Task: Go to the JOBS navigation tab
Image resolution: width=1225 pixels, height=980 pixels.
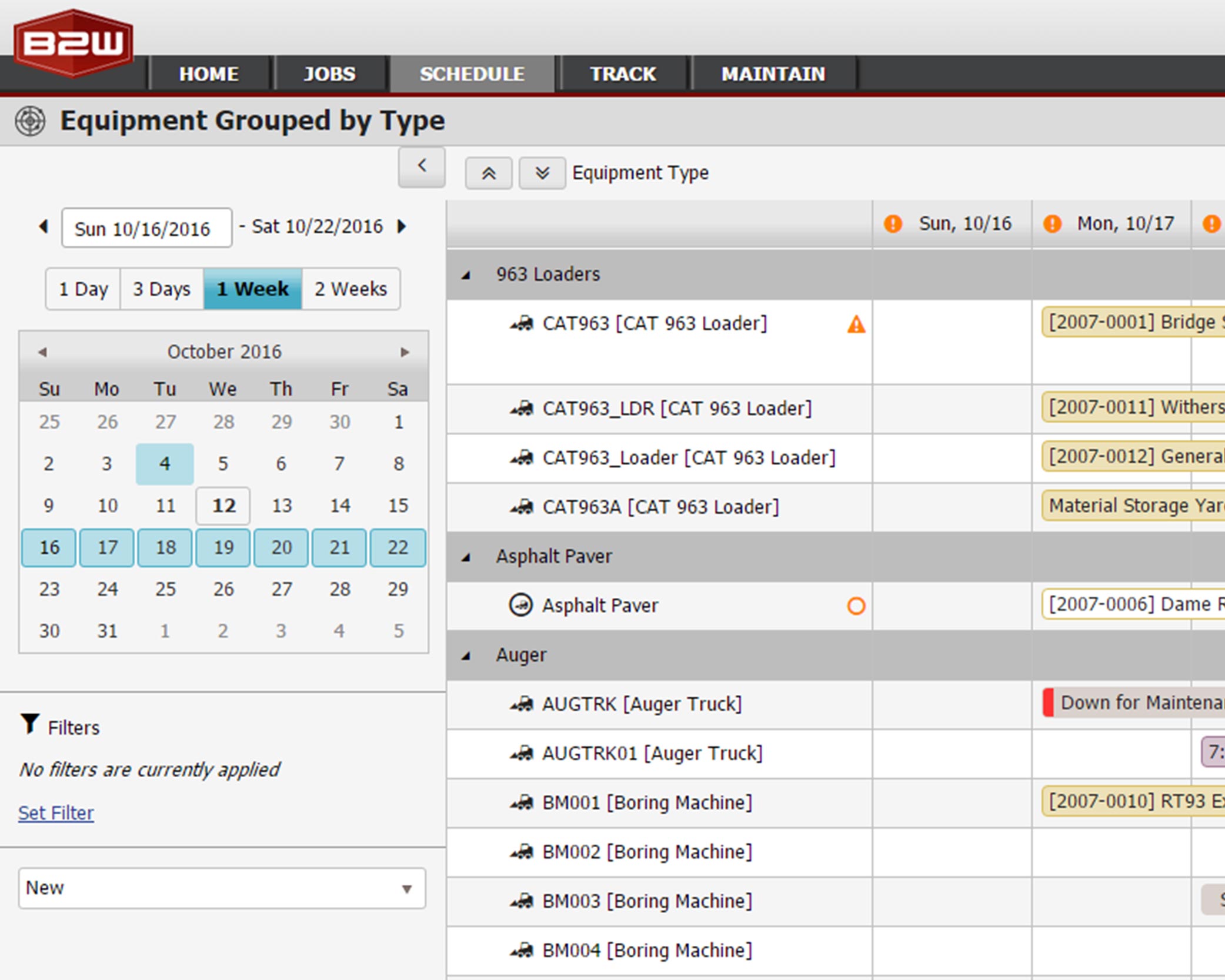Action: (329, 74)
